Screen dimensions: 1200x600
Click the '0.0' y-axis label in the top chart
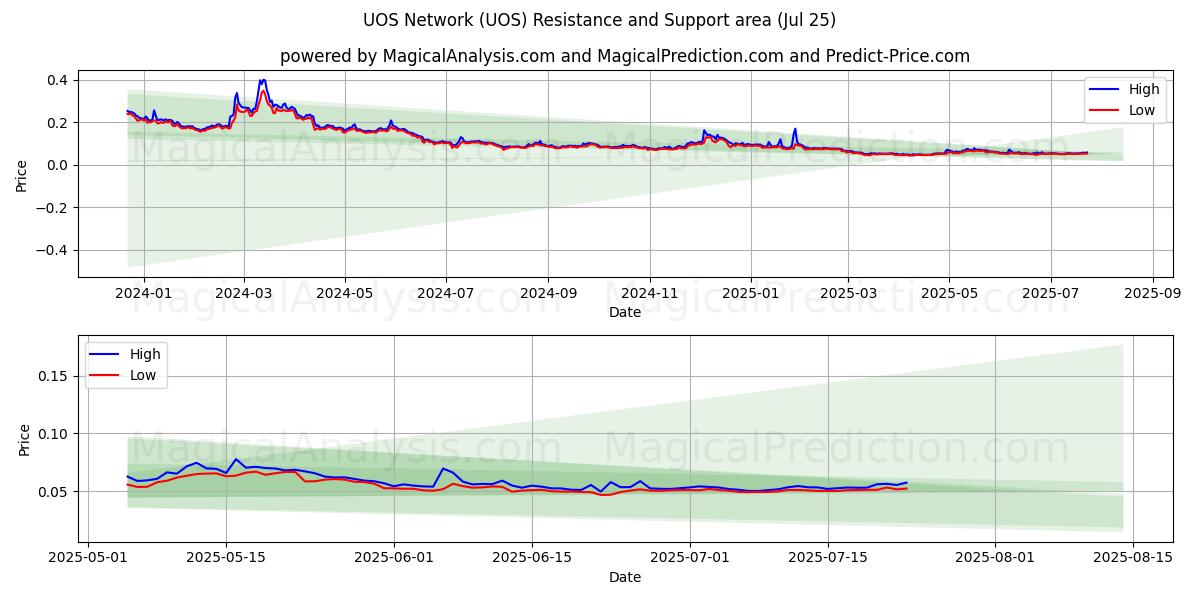click(58, 165)
